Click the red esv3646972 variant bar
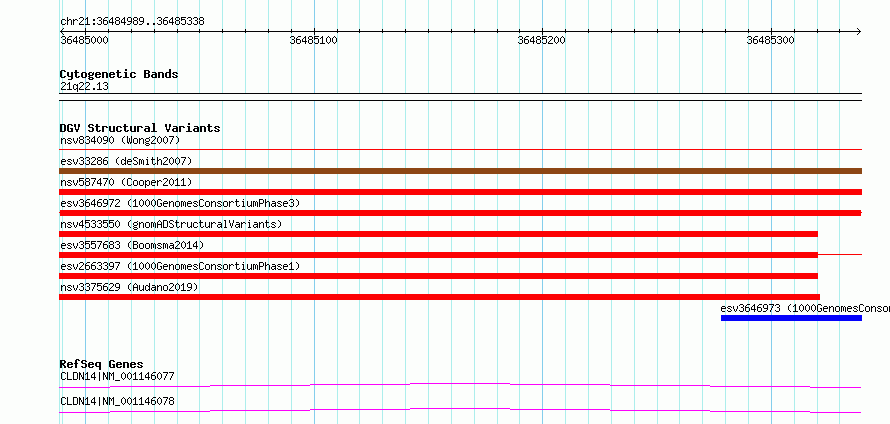The height and width of the screenshot is (424, 890). click(x=460, y=213)
